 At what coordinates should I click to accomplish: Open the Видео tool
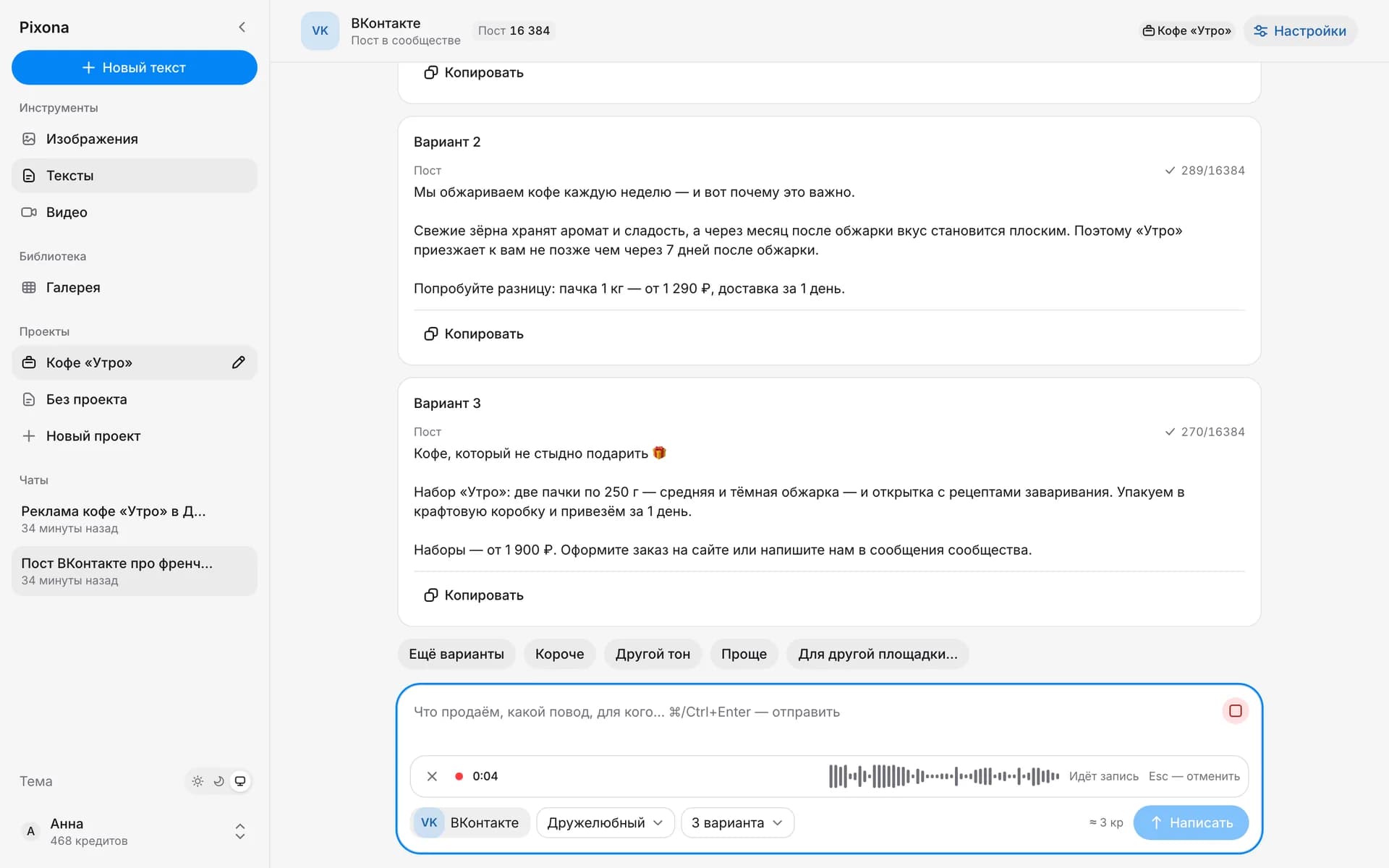[134, 212]
